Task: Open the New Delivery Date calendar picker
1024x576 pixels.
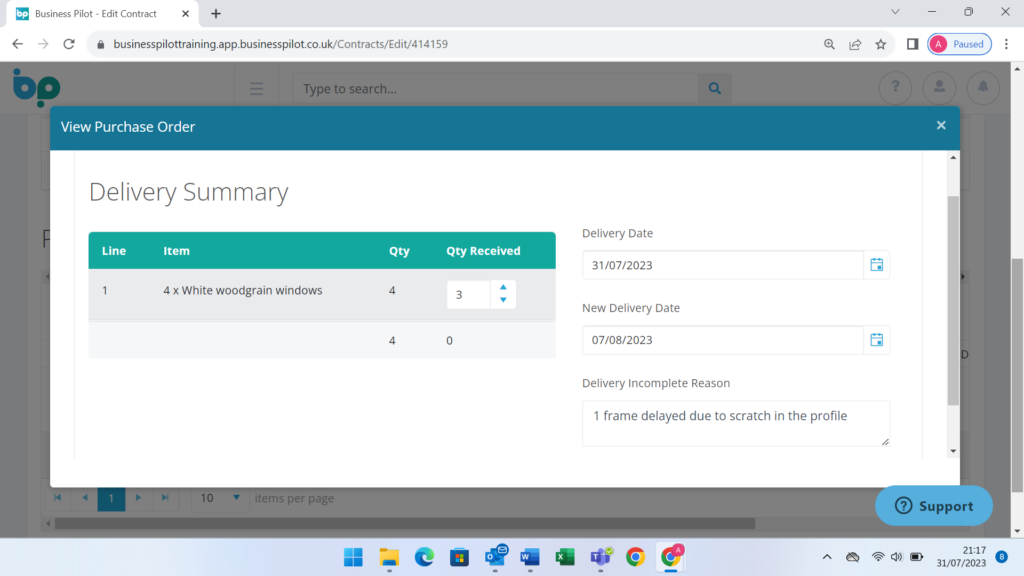Action: click(876, 340)
